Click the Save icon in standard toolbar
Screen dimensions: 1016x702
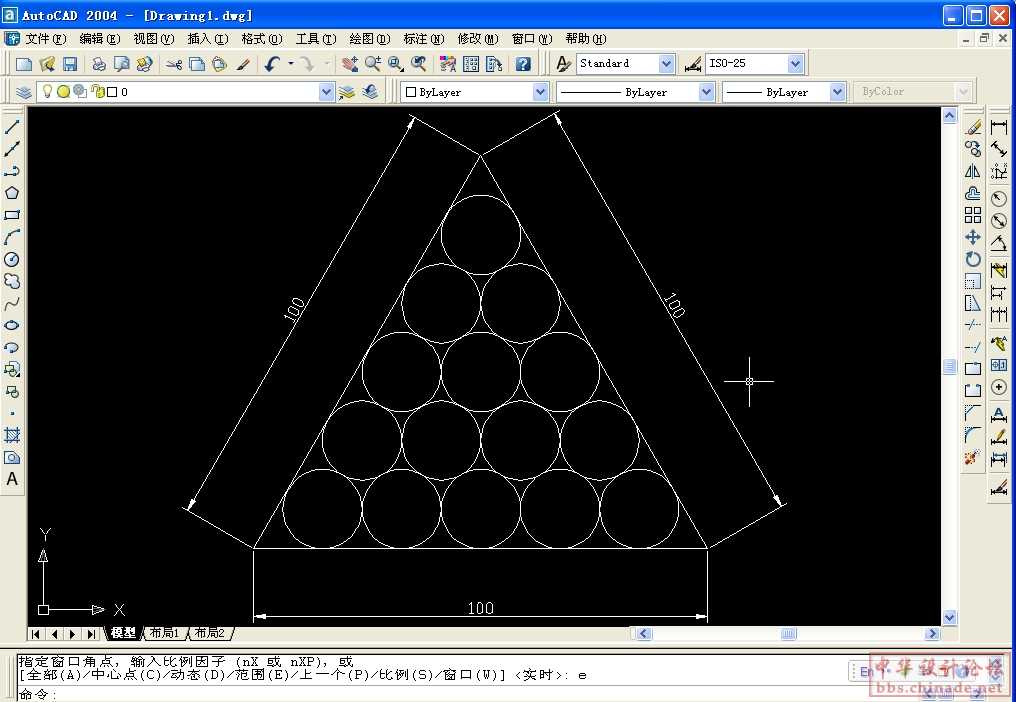[69, 64]
